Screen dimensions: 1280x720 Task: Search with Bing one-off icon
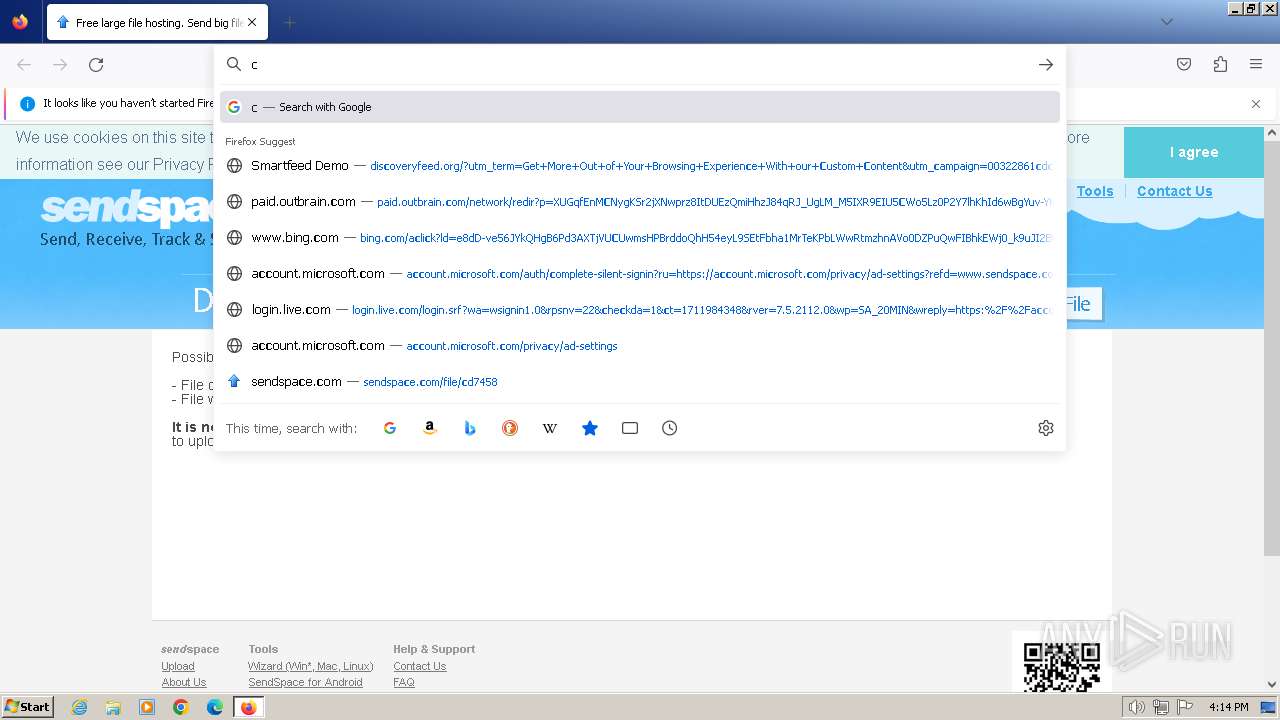pyautogui.click(x=470, y=428)
